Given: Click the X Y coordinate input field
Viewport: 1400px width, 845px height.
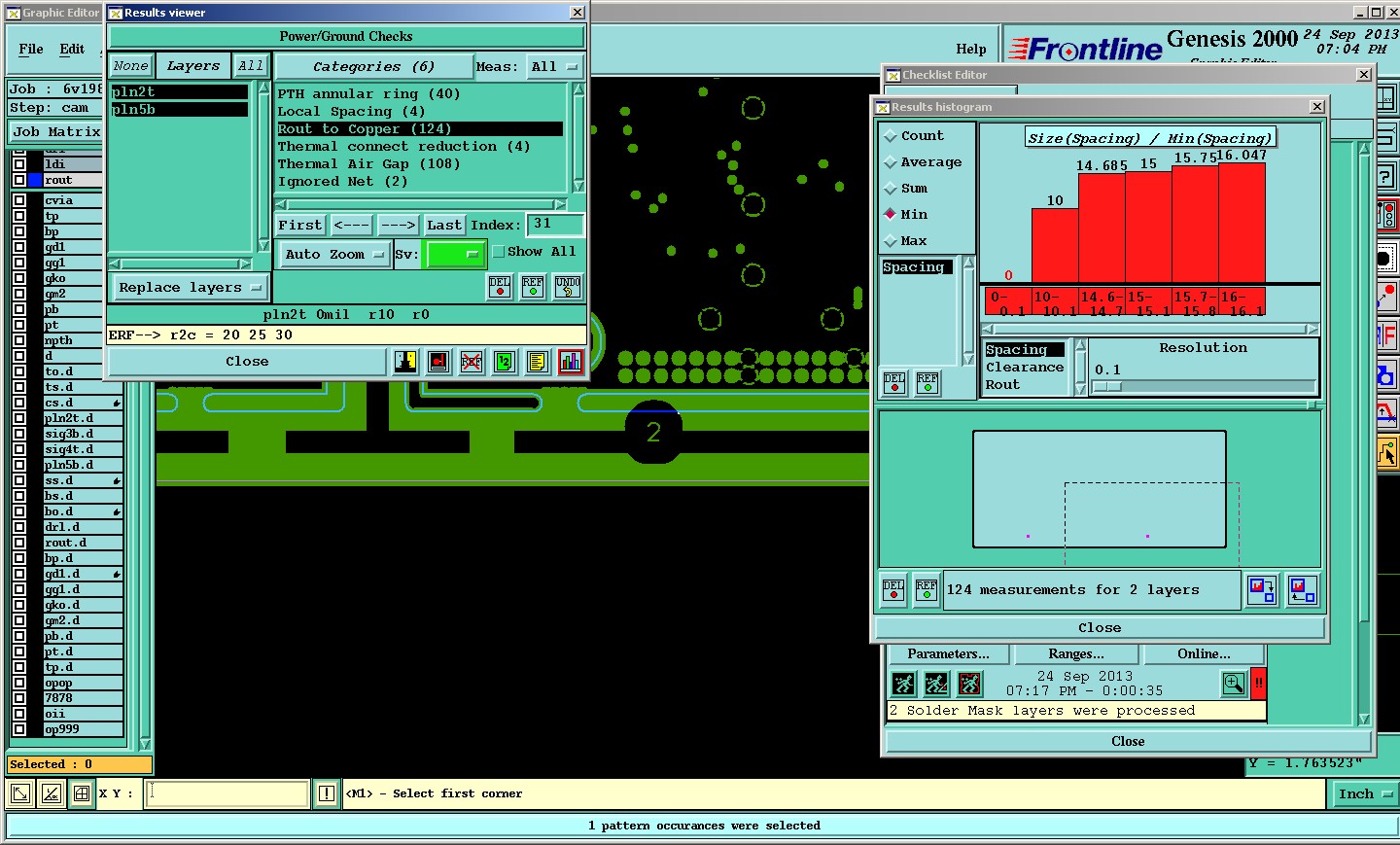Looking at the screenshot, I should point(227,793).
